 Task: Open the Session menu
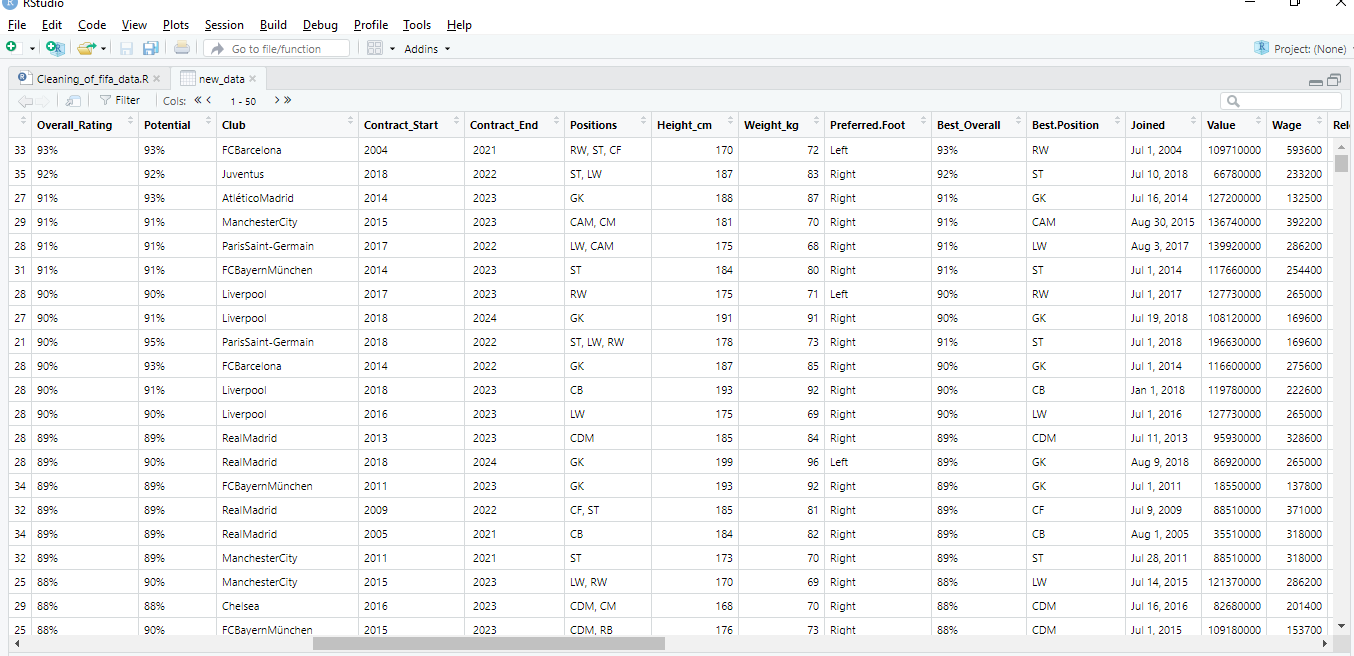tap(224, 25)
